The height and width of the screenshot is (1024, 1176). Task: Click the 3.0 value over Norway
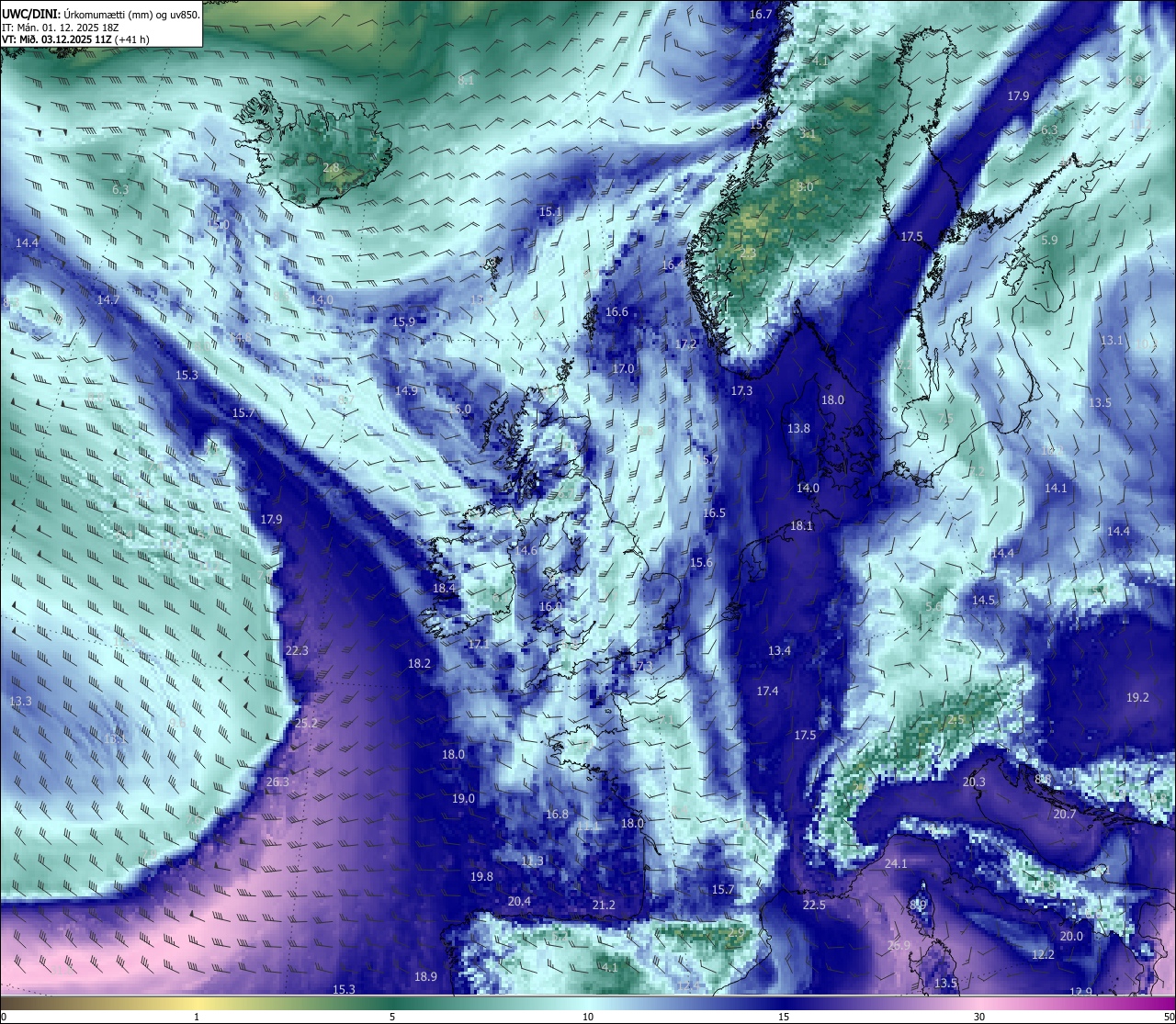805,187
